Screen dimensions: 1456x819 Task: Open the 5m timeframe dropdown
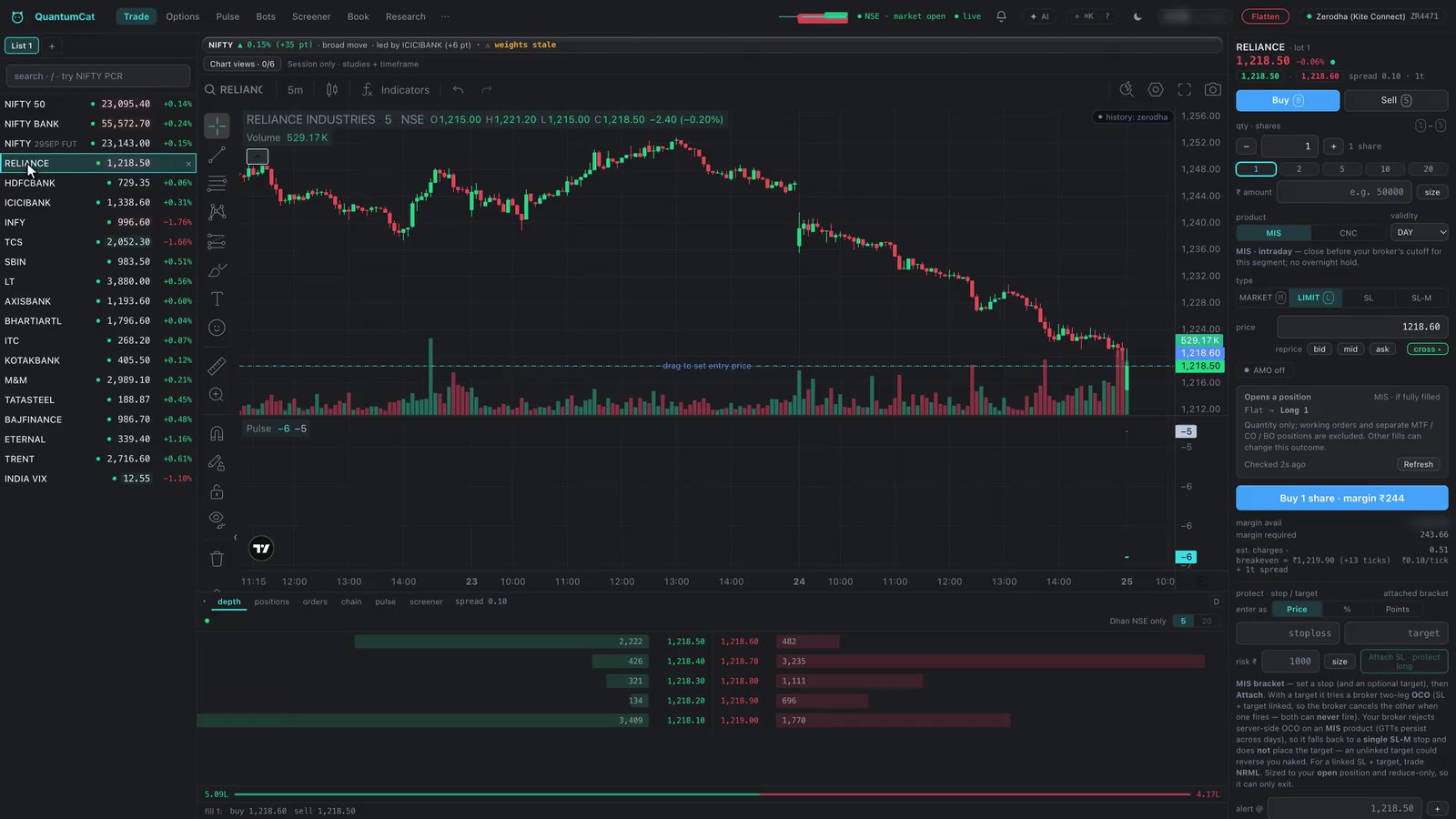click(x=295, y=89)
